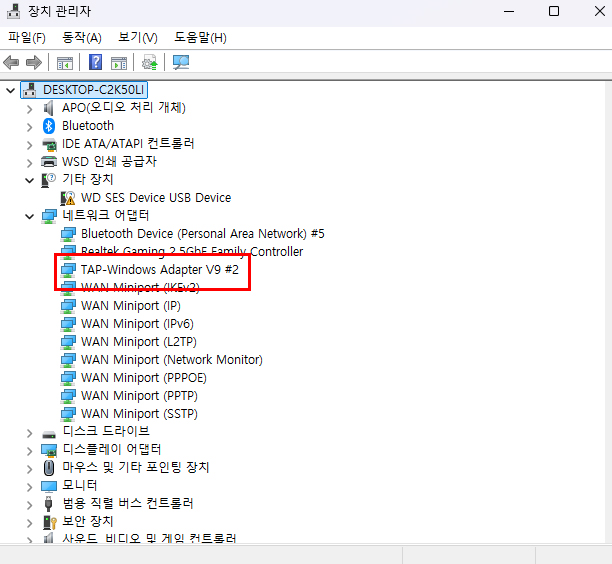Screen dimensions: 612x564
Task: Click the Bluetooth category icon
Action: pyautogui.click(x=49, y=126)
